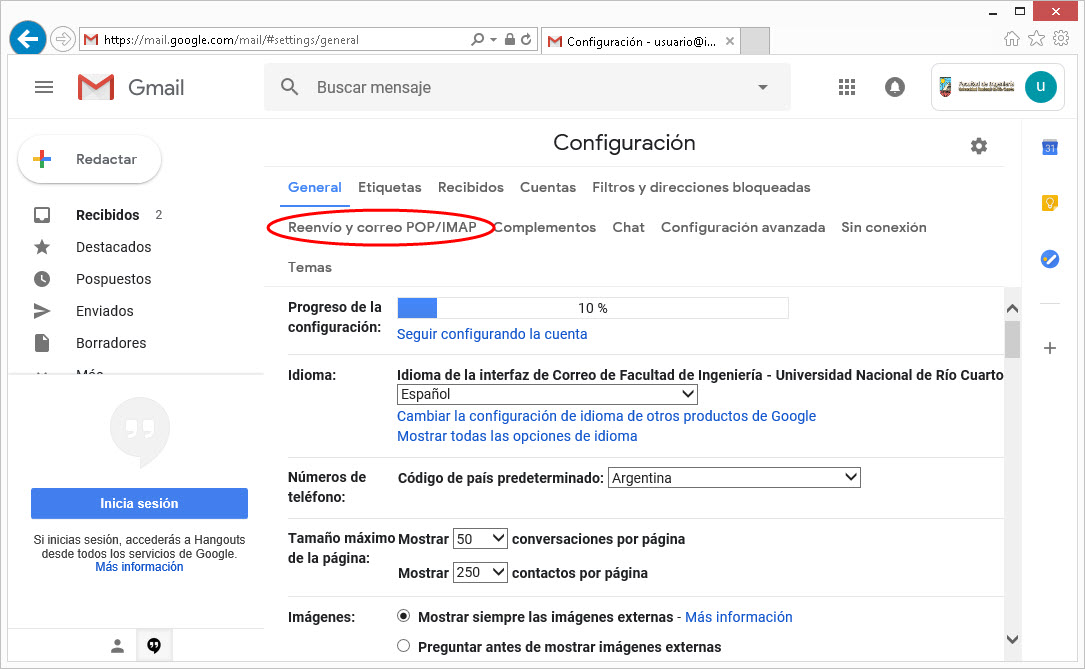1085x669 pixels.
Task: Click the Pospuestos clock icon
Action: point(42,279)
